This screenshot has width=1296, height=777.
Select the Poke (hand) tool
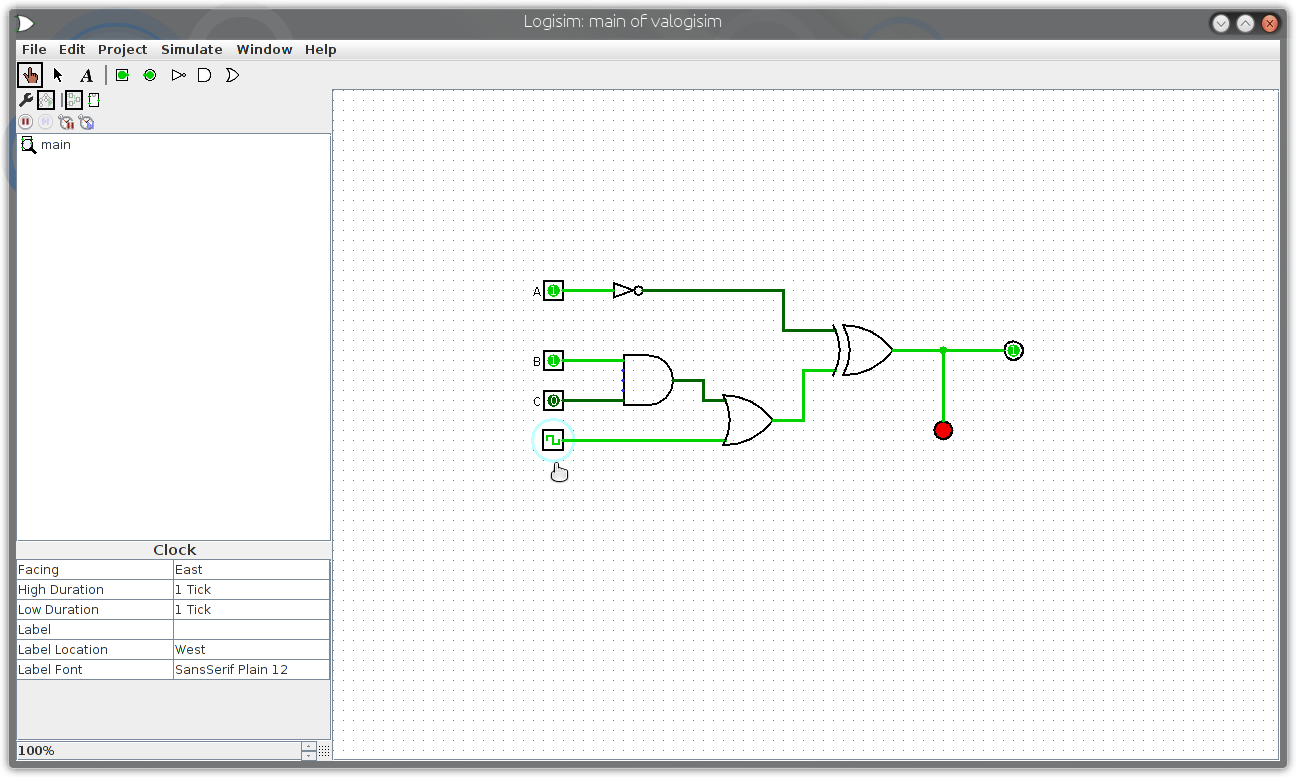coord(30,75)
